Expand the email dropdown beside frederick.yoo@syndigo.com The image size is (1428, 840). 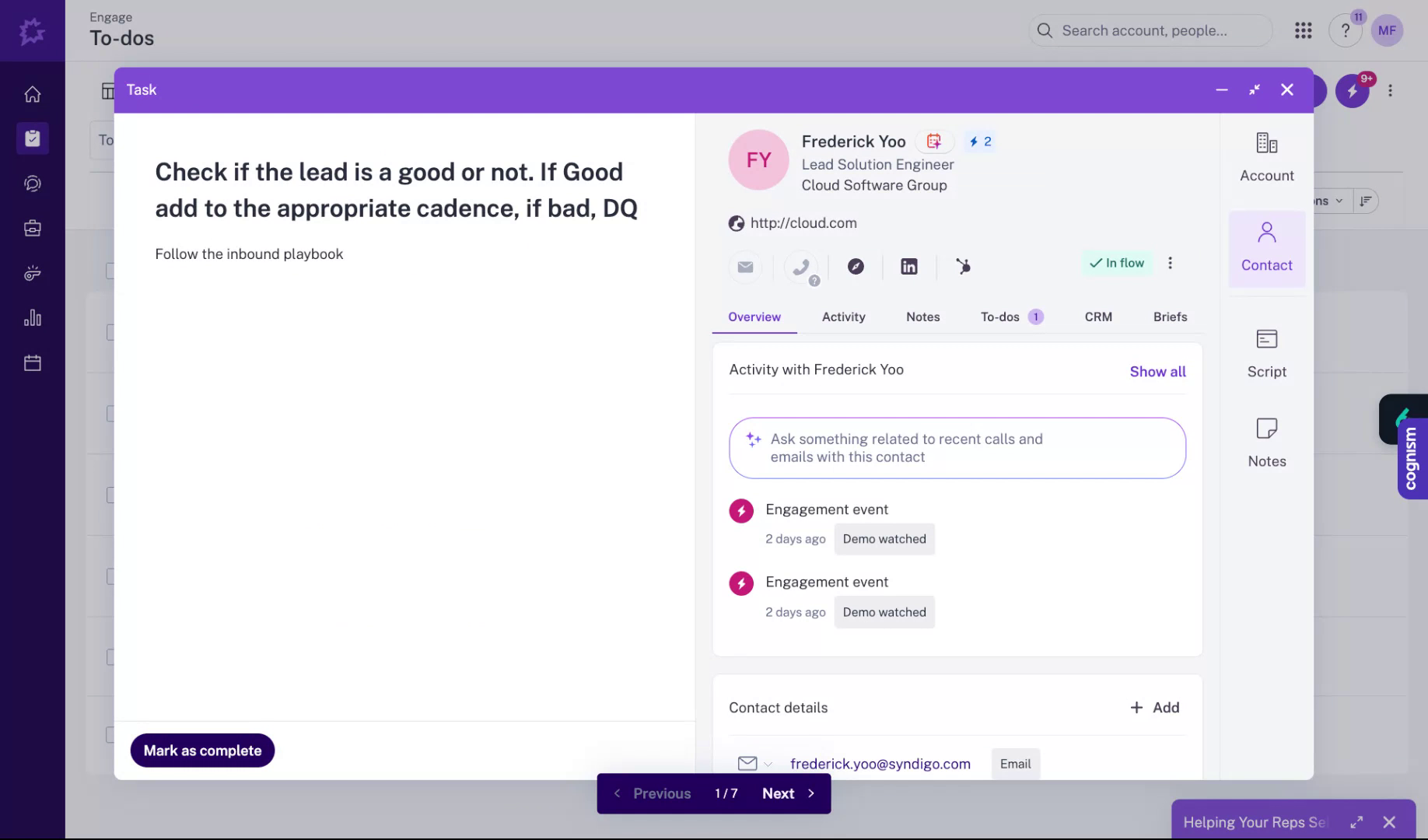coord(768,764)
